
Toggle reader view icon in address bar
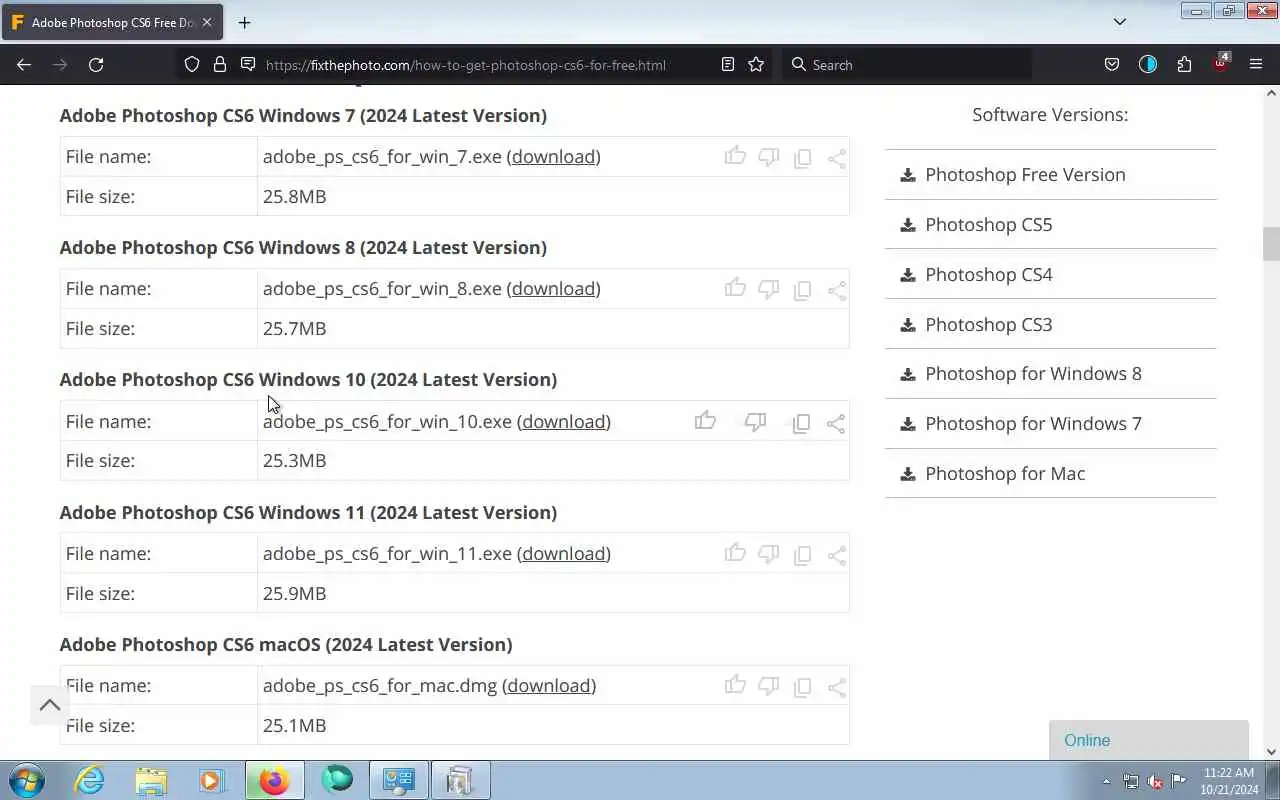point(728,64)
